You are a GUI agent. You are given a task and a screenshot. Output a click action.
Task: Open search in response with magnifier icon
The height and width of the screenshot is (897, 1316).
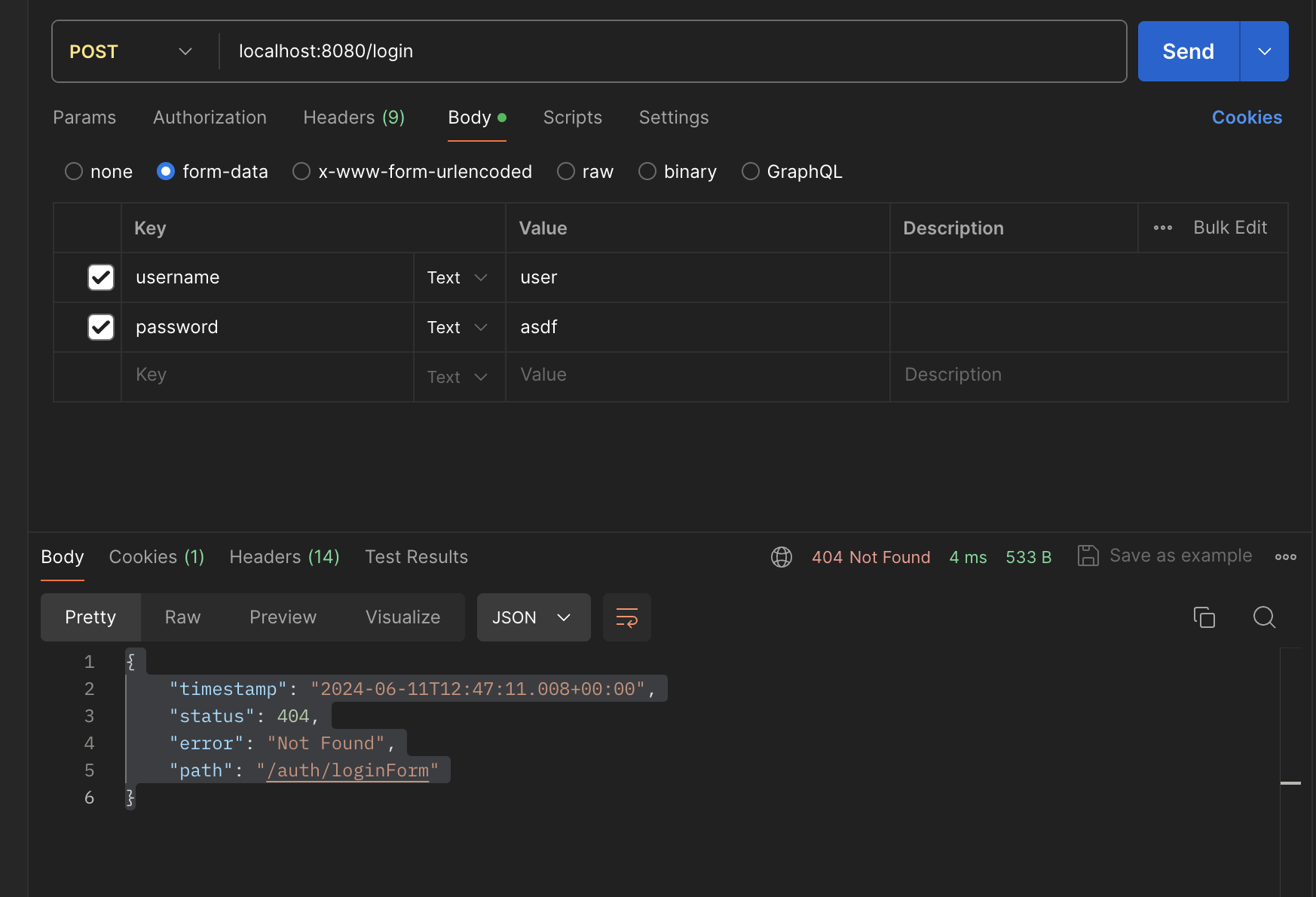(1264, 617)
